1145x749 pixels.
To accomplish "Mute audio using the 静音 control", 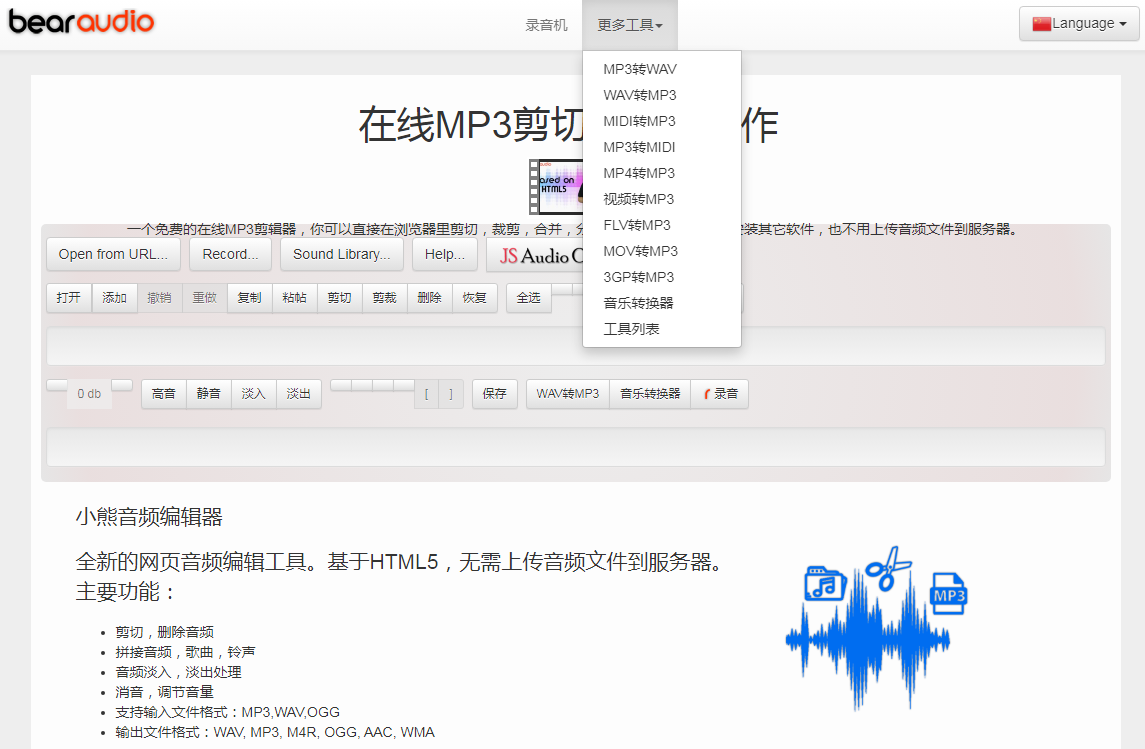I will click(x=208, y=393).
